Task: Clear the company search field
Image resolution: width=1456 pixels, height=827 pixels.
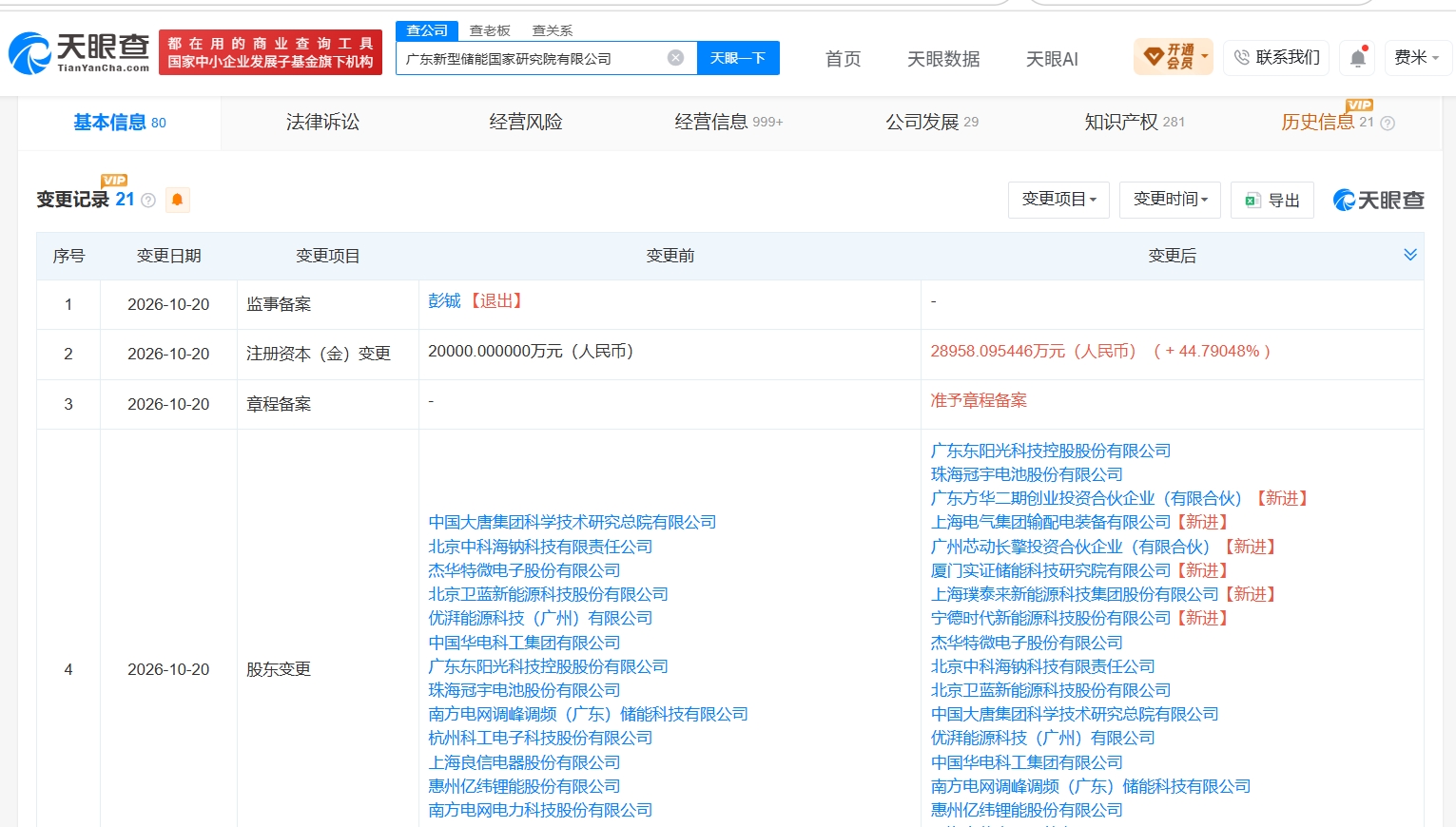Action: [676, 58]
